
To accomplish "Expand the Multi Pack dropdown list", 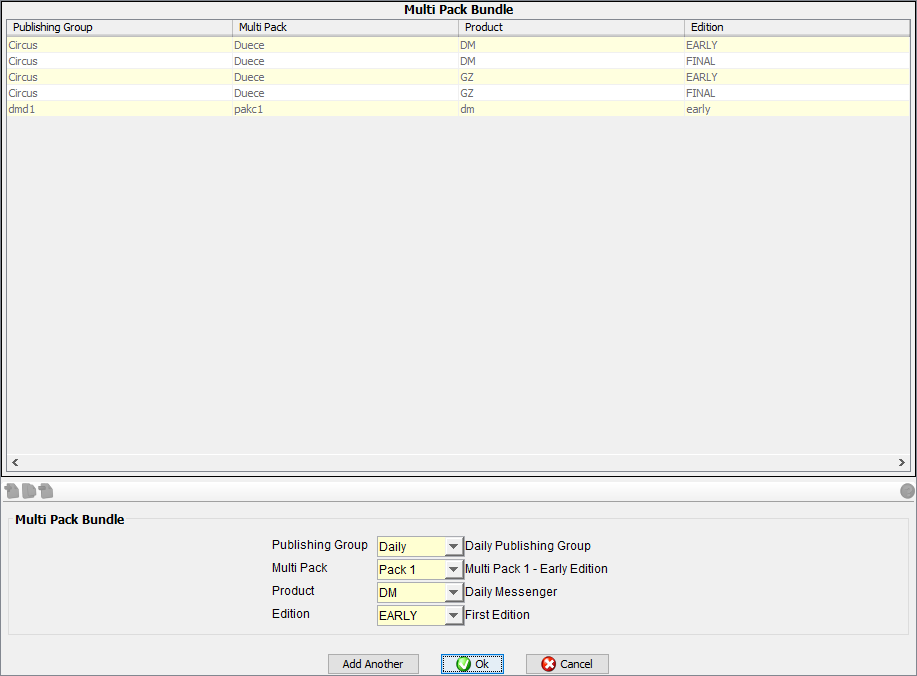I will point(454,570).
